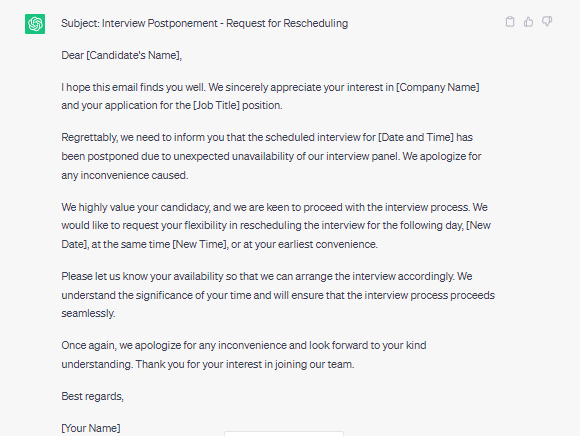580x436 pixels.
Task: Click the [Job Title] placeholder
Action: 216,105
